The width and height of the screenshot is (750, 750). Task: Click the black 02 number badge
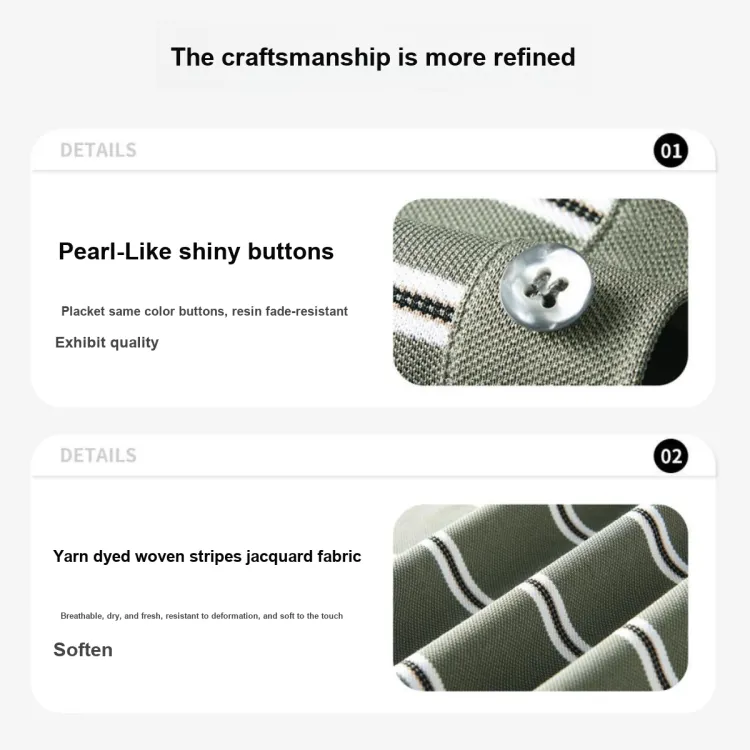click(x=671, y=456)
